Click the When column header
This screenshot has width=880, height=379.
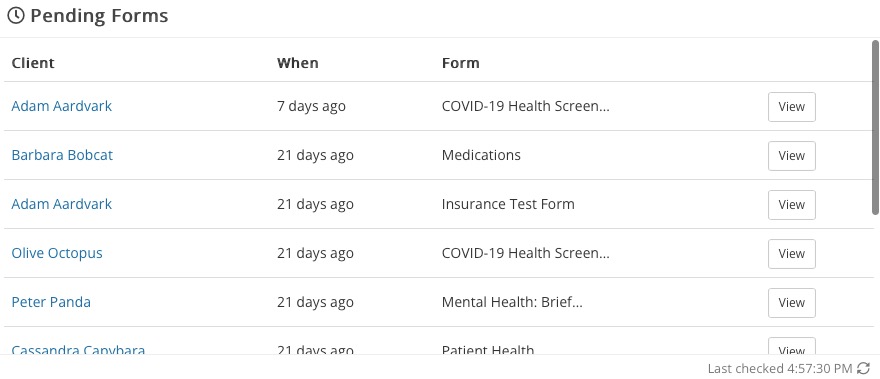[x=297, y=62]
